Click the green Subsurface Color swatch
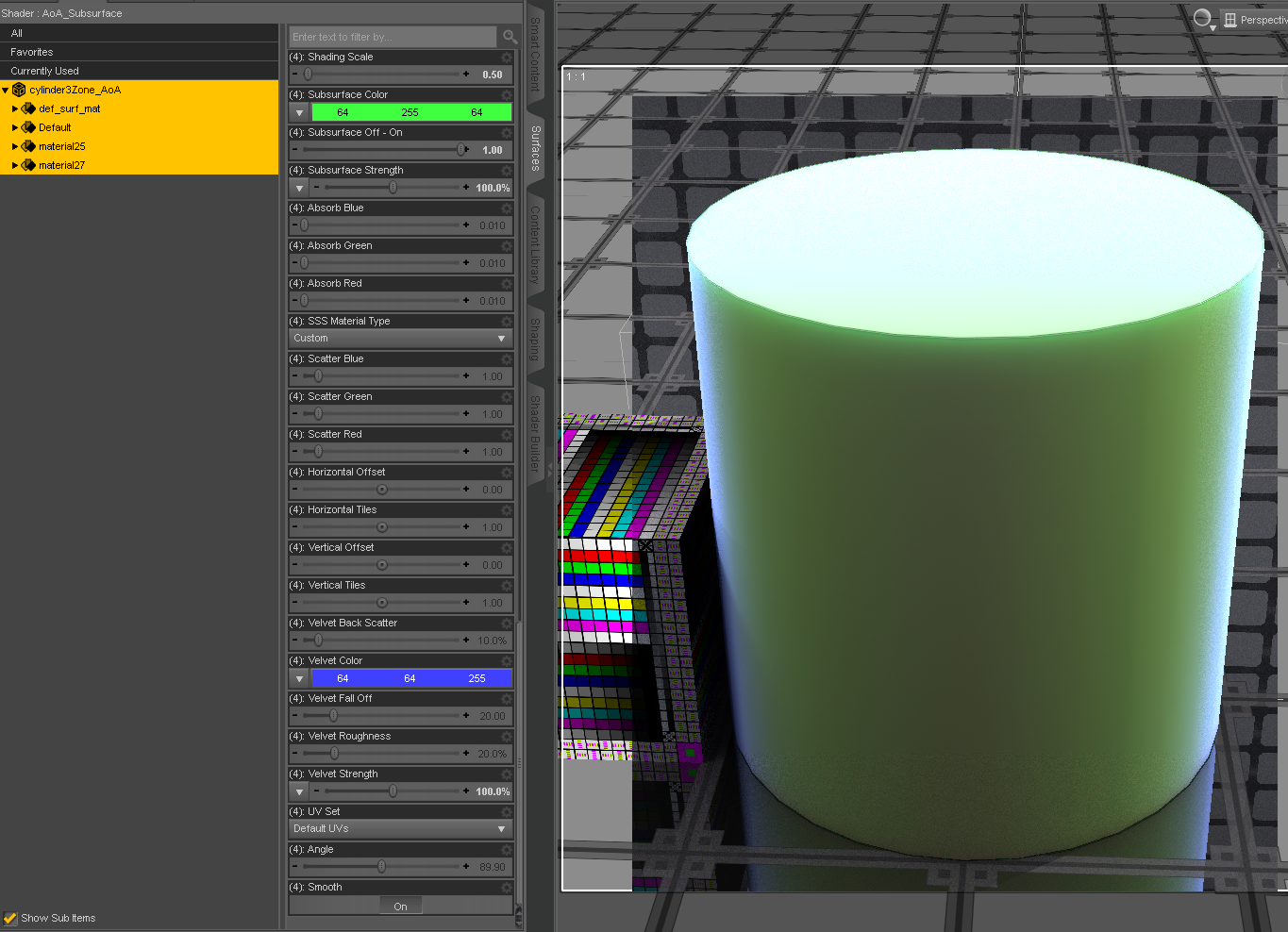 pyautogui.click(x=411, y=112)
